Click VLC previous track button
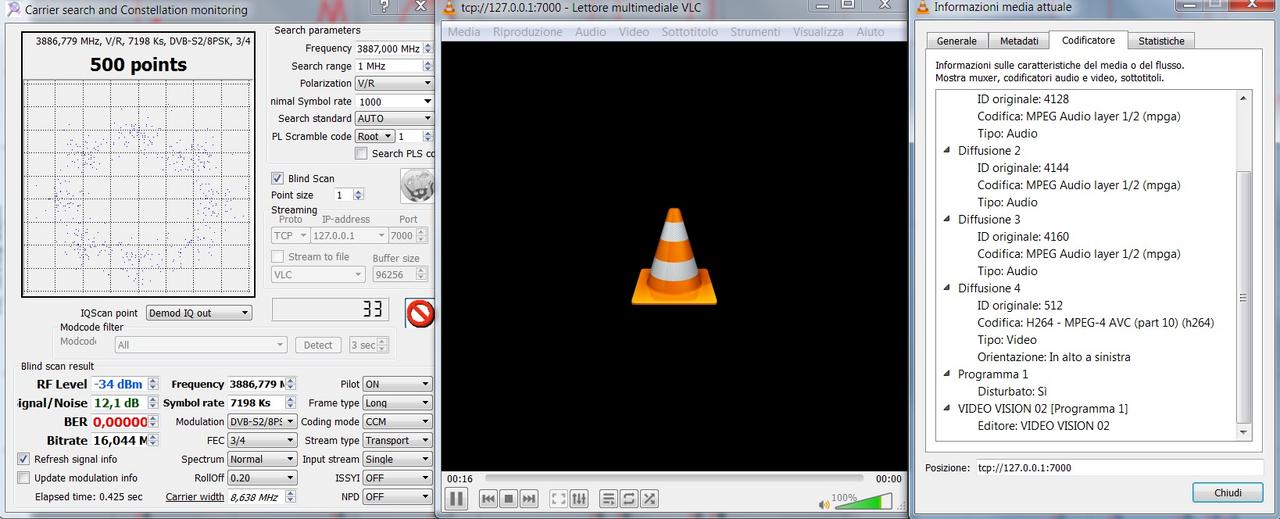 pyautogui.click(x=488, y=498)
